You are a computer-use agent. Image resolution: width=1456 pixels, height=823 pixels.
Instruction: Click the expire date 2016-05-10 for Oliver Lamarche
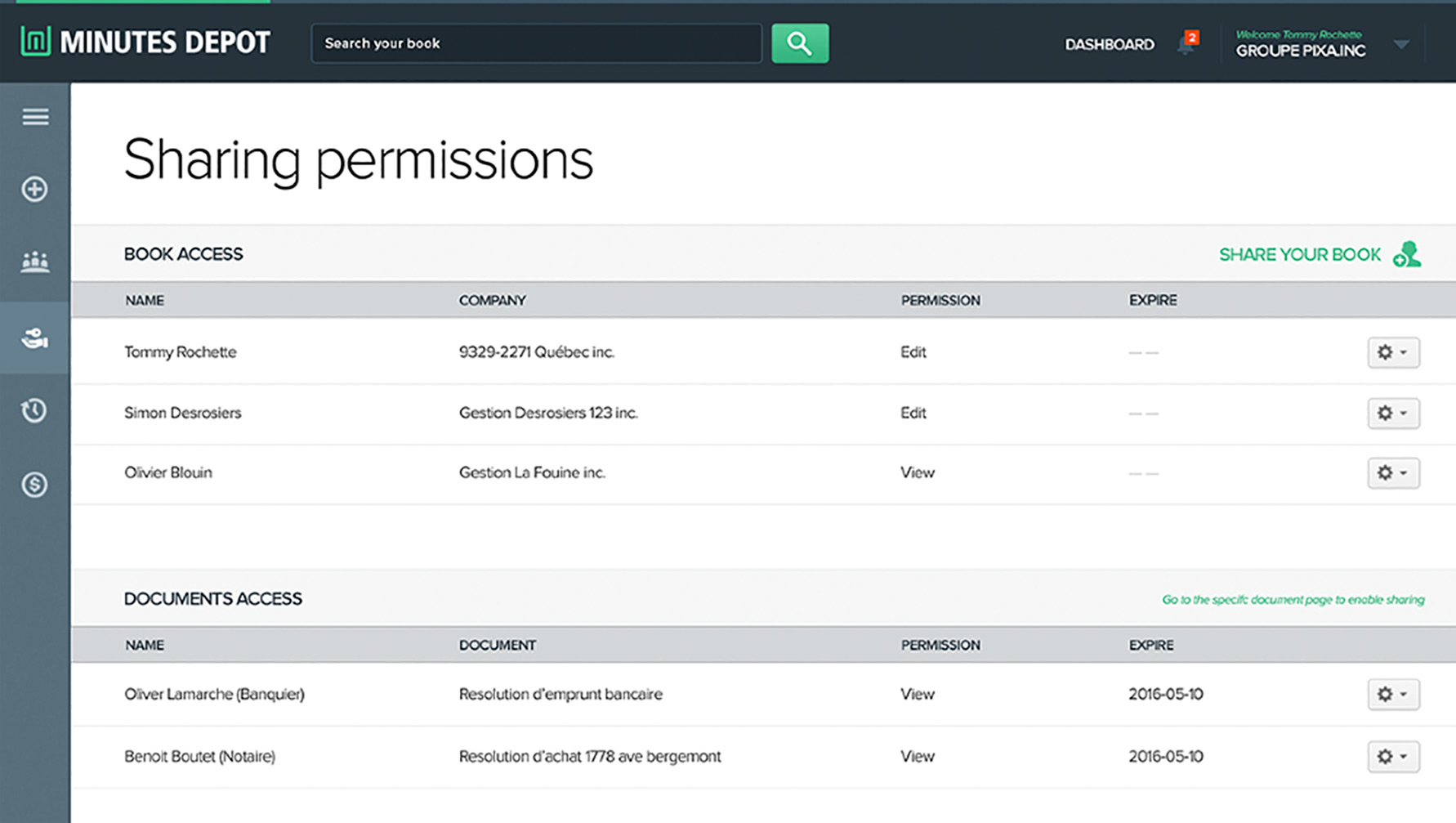click(x=1166, y=694)
